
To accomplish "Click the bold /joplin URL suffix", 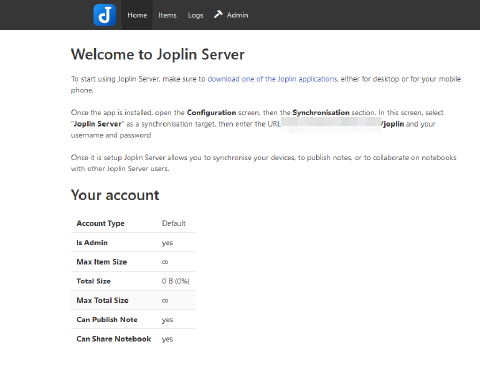I will tap(393, 124).
